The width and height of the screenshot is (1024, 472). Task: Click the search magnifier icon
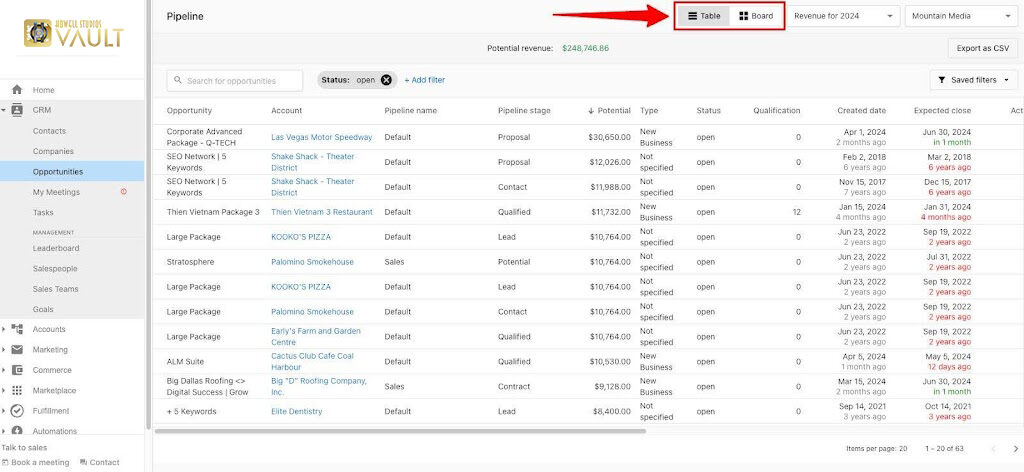point(178,80)
